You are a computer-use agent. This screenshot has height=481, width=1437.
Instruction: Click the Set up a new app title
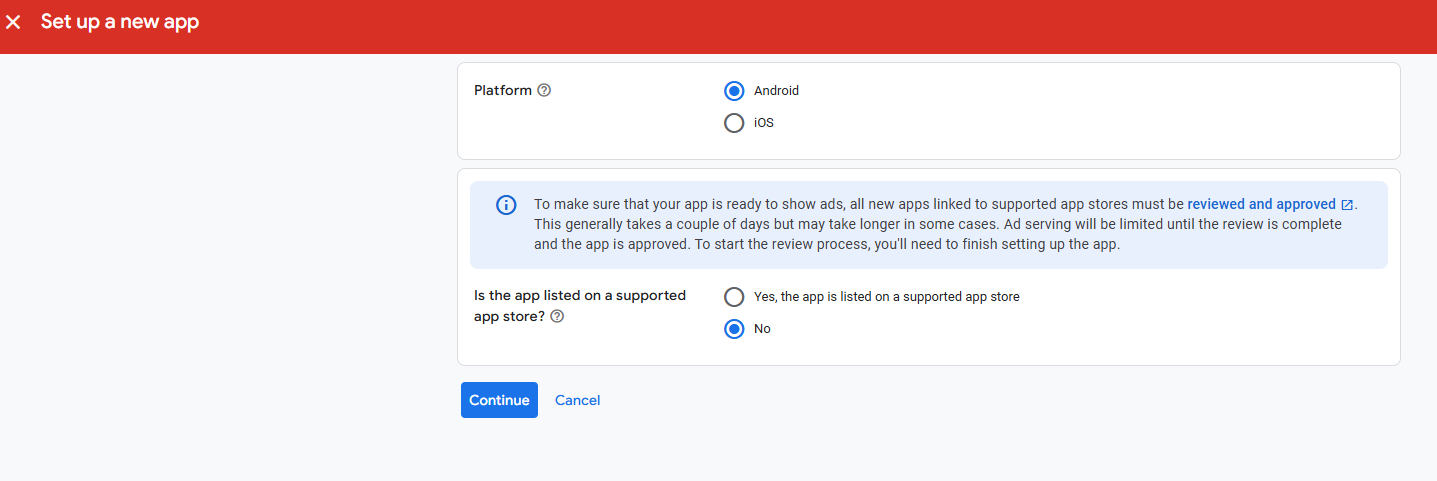pos(120,22)
